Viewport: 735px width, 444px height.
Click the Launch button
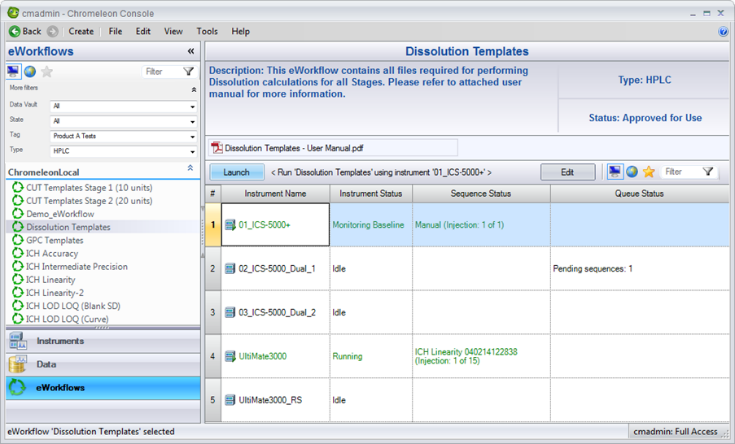(236, 172)
